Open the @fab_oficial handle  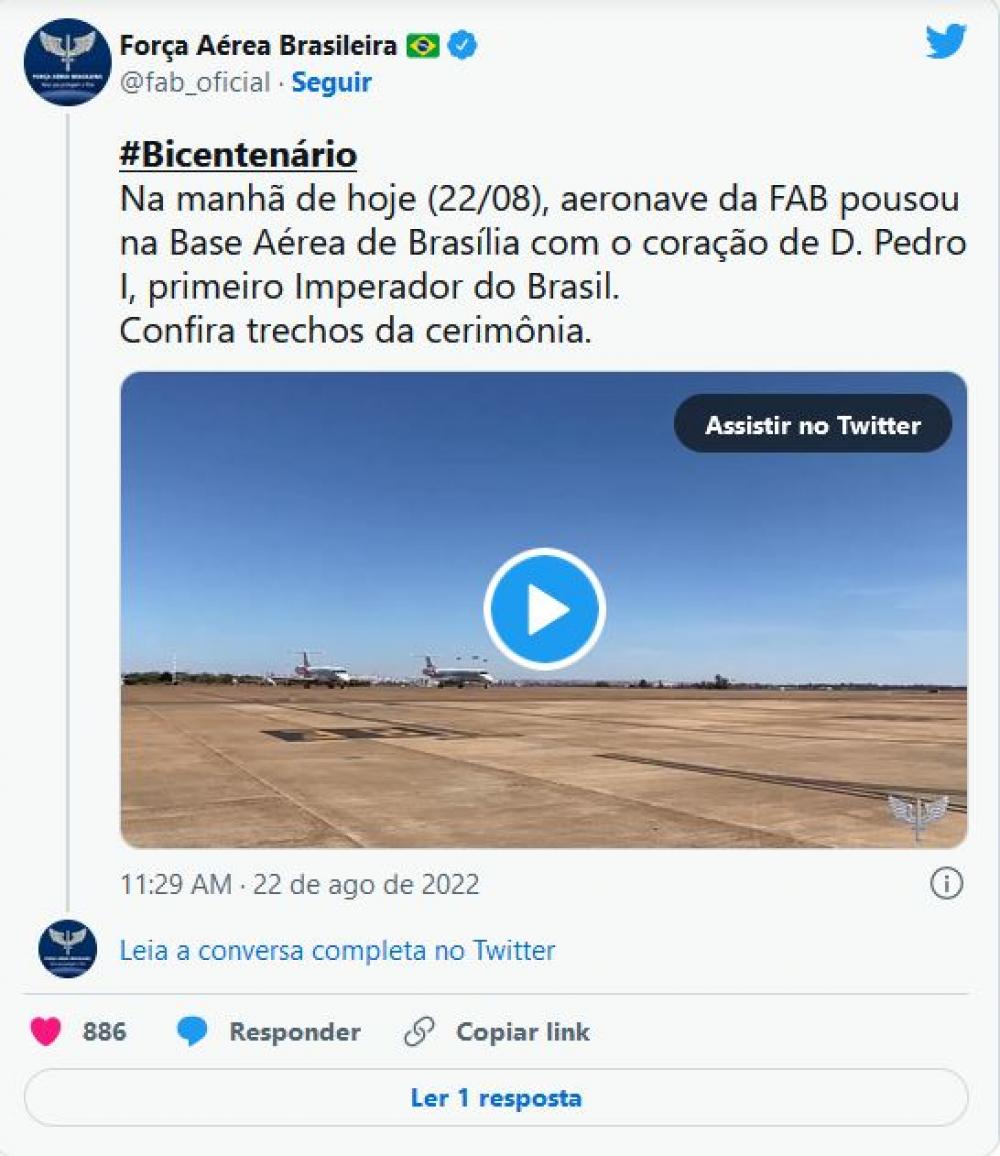point(195,82)
